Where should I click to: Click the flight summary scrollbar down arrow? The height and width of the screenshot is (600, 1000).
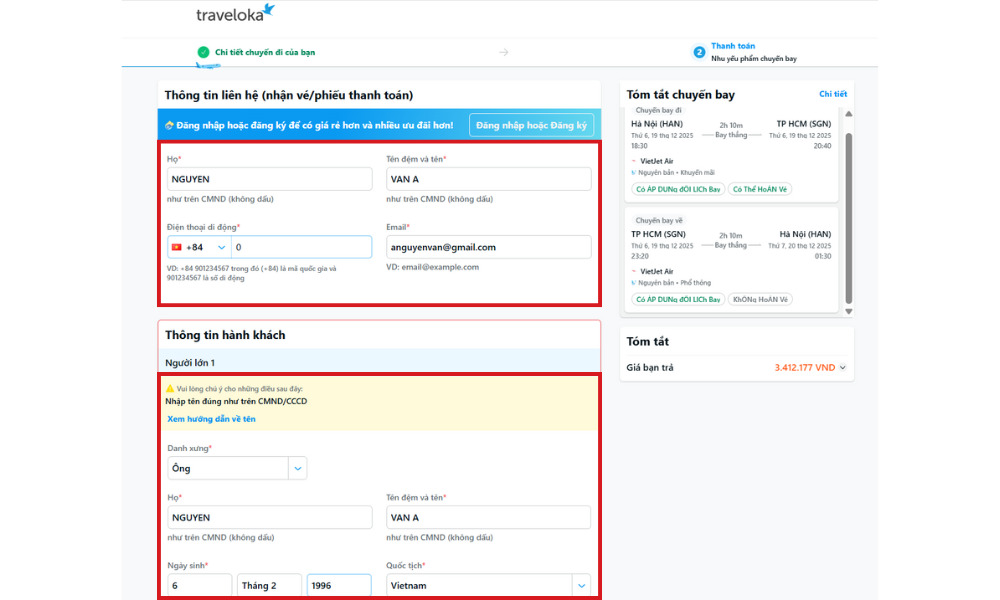849,311
